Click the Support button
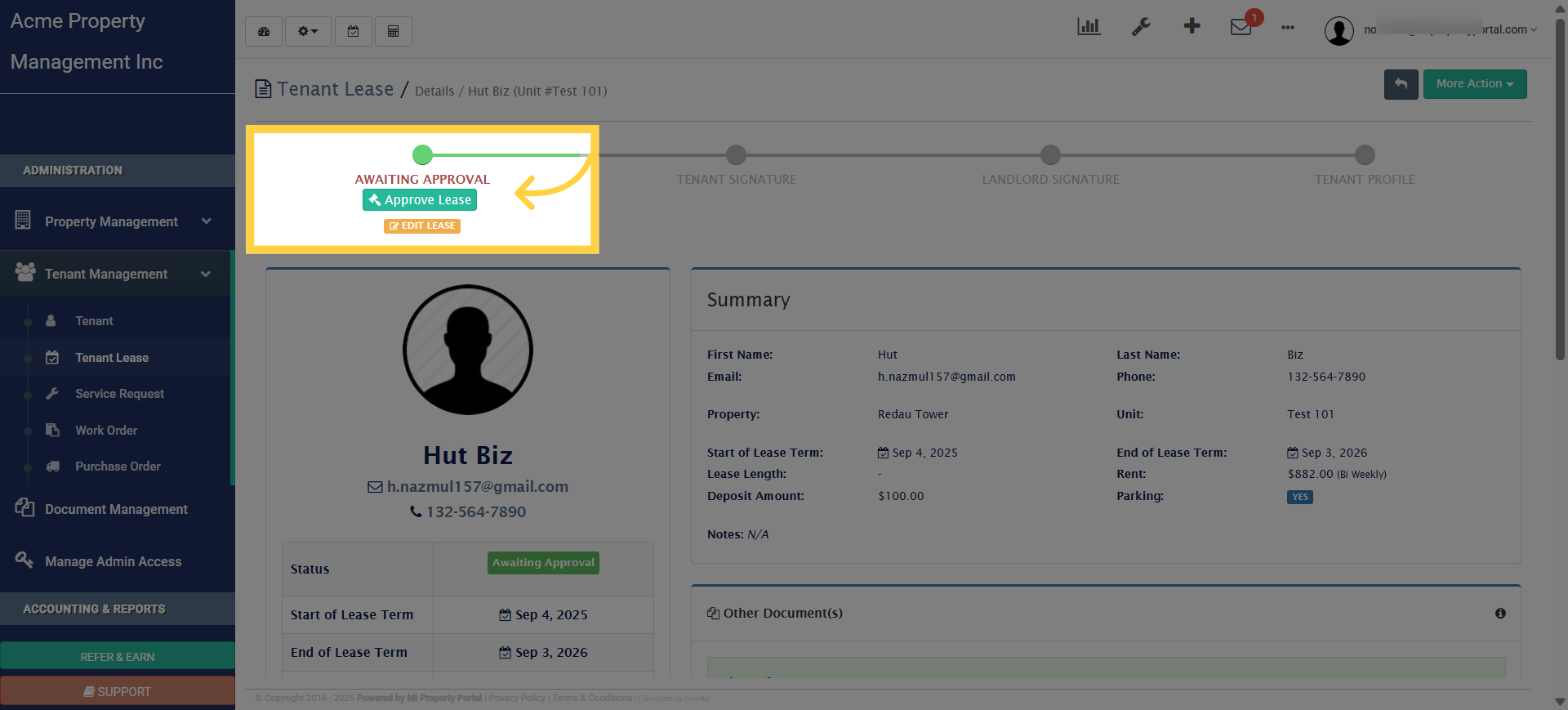 (x=118, y=691)
